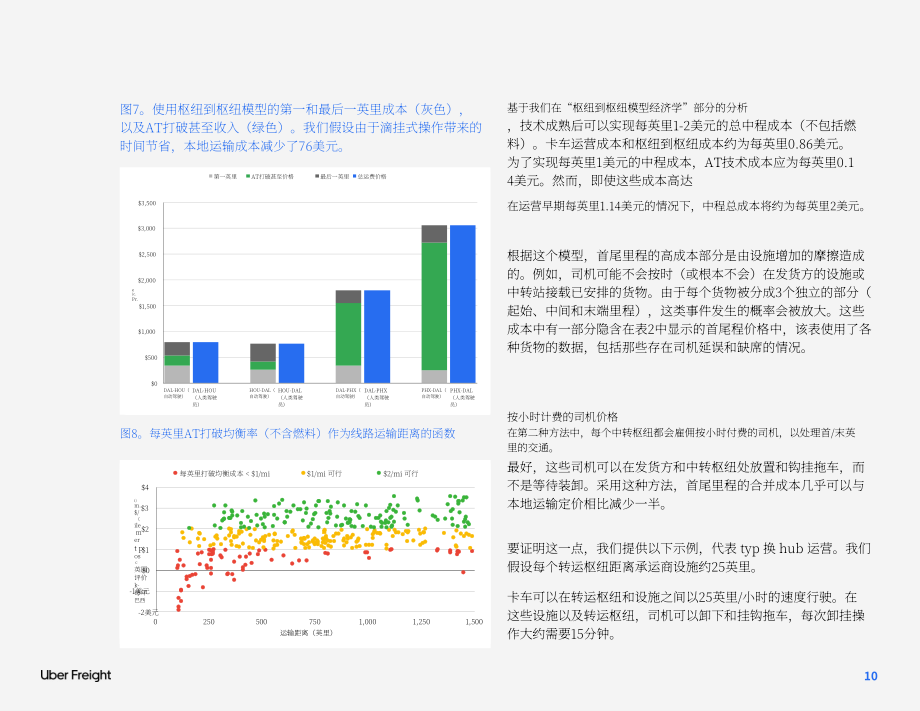Click the paragraph starting 卡车可以在转运枢纽

tap(685, 615)
